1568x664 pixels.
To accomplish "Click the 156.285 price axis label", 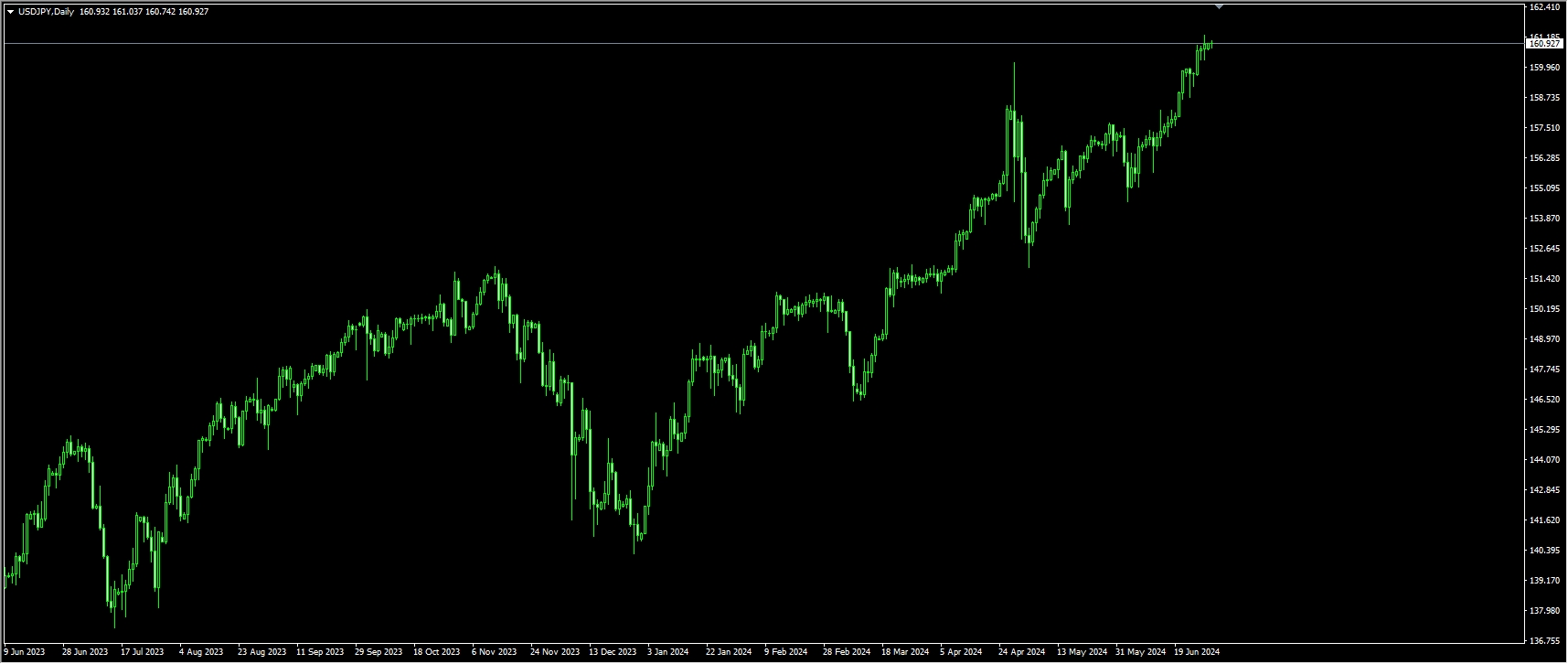I will click(1543, 158).
